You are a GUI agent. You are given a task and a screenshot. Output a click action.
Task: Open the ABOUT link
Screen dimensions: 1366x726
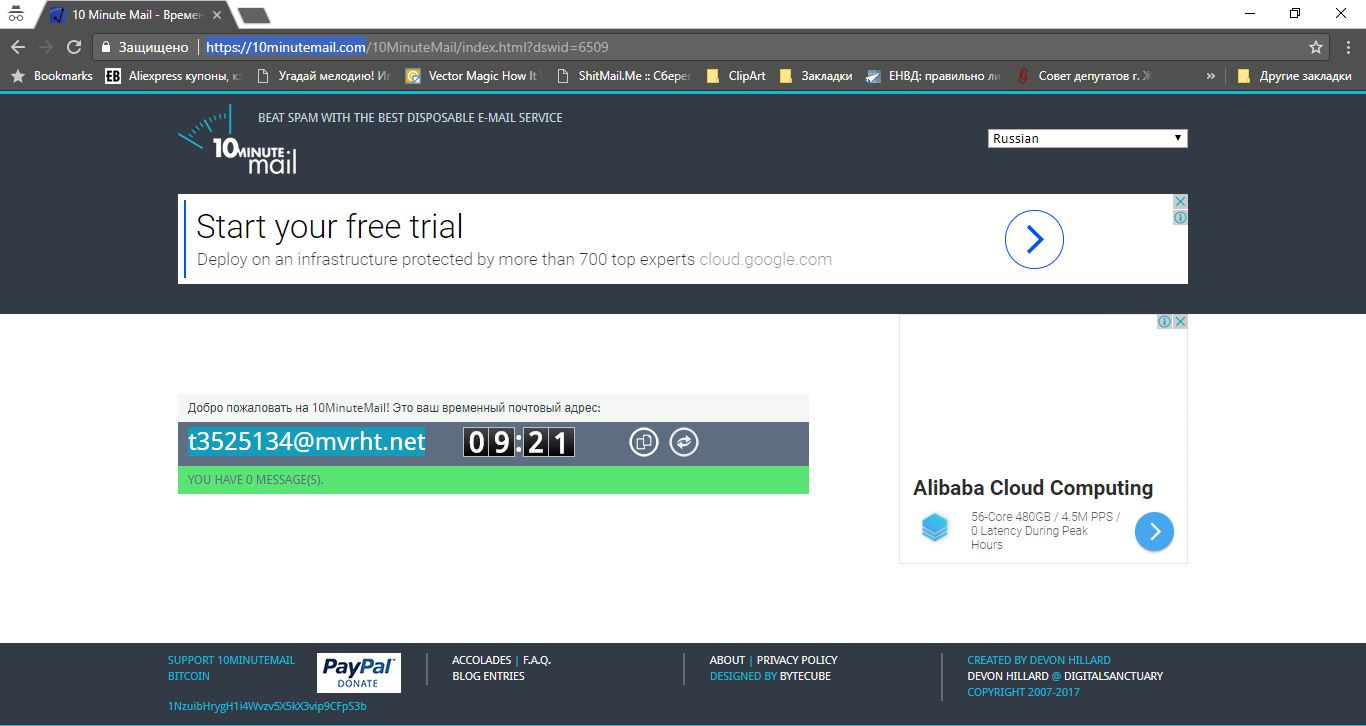coord(727,660)
